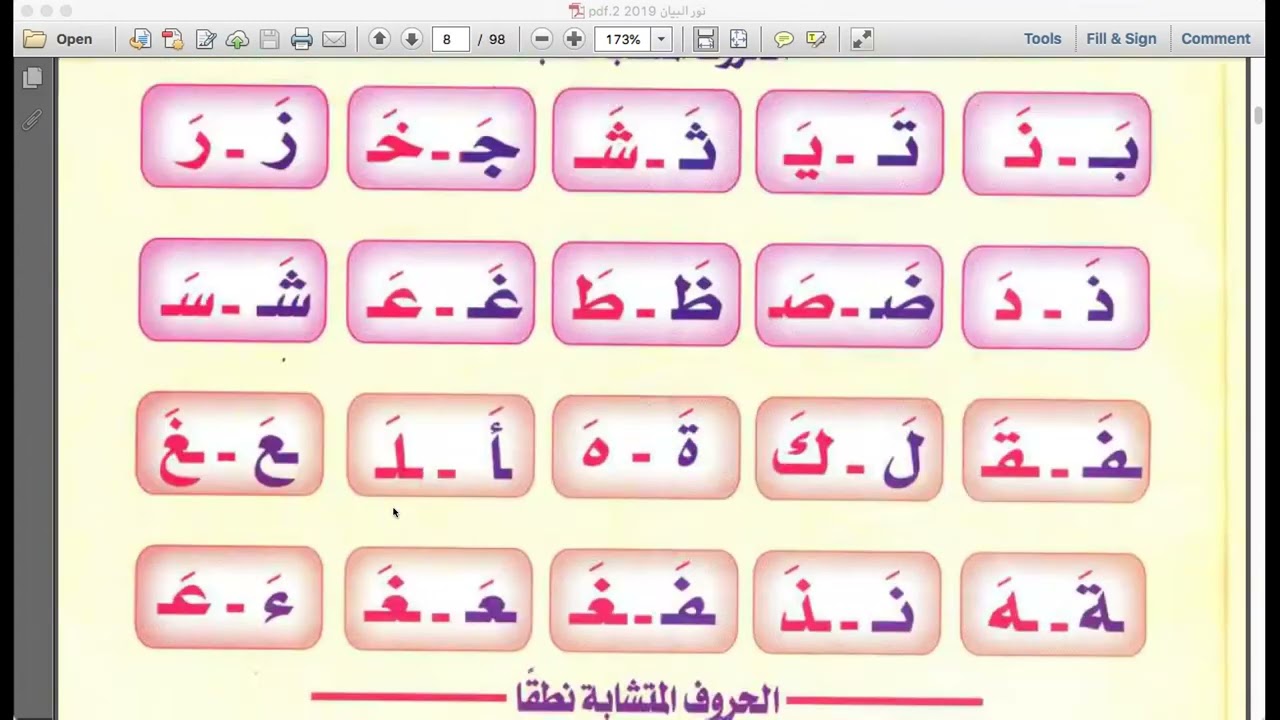The width and height of the screenshot is (1280, 720).
Task: Add a sticky note comment
Action: 784,39
